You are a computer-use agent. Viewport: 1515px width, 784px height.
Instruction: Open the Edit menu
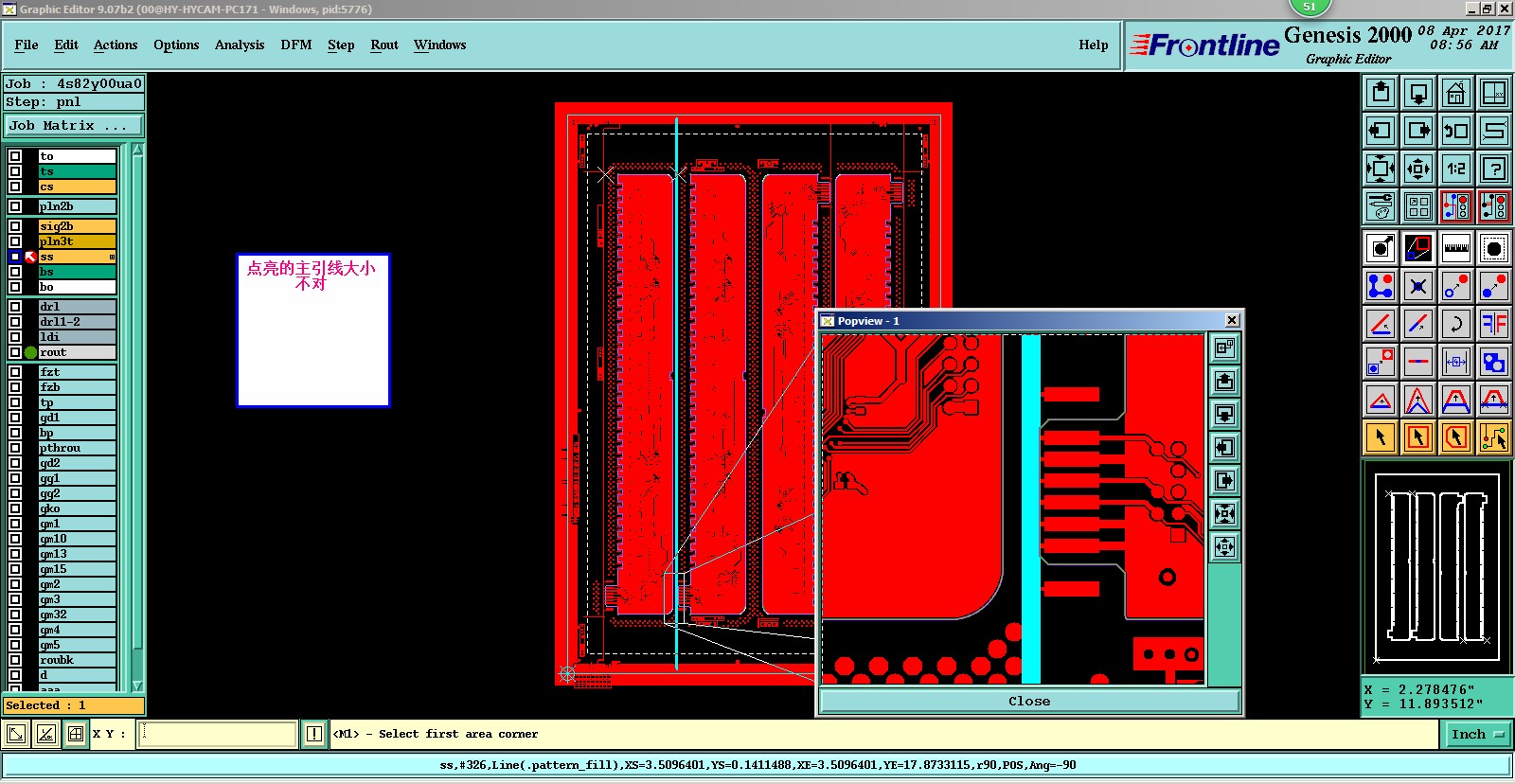click(x=66, y=45)
